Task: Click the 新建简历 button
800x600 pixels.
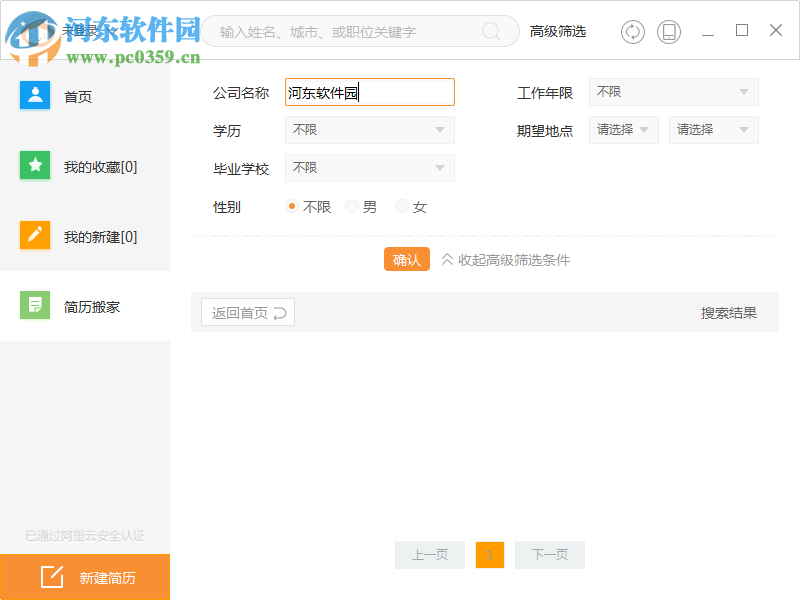Action: (x=85, y=577)
